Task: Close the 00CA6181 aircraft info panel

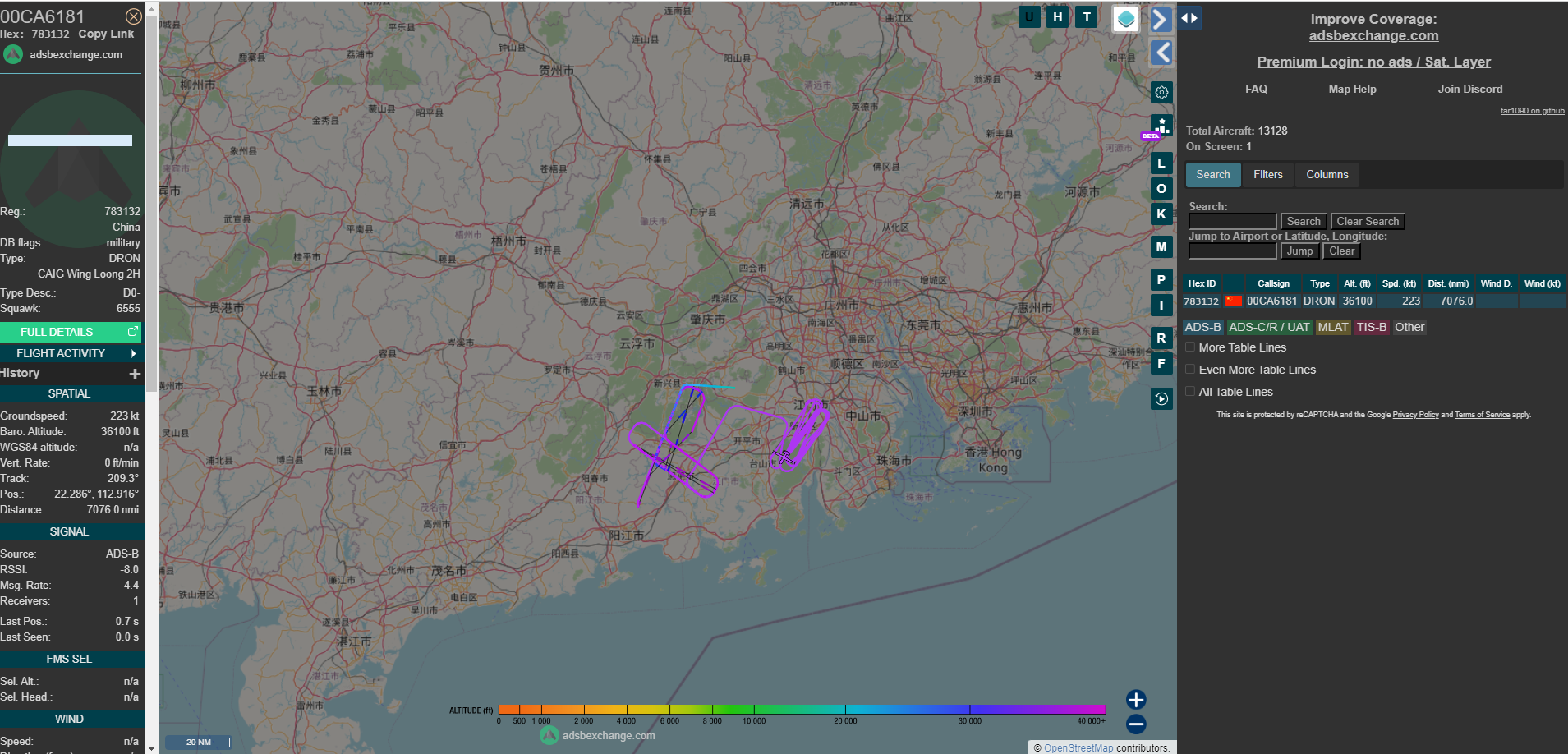Action: [133, 16]
